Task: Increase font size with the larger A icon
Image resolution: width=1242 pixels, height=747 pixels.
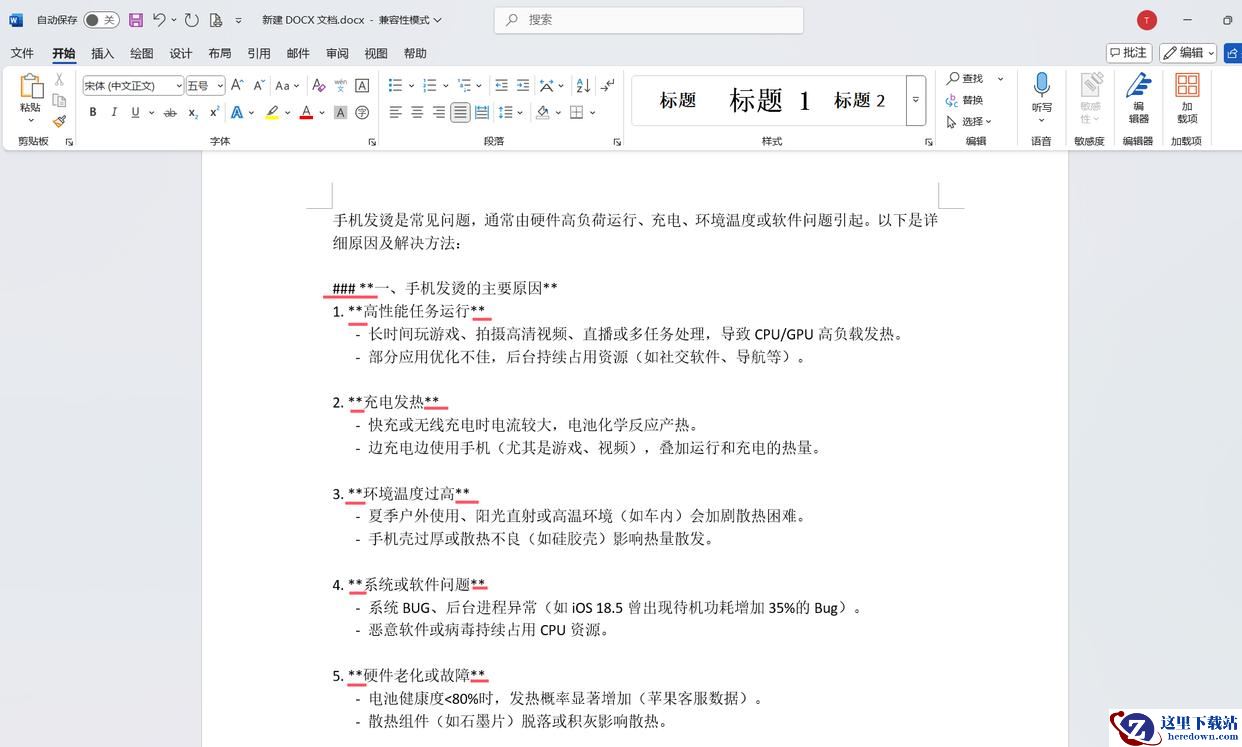Action: click(x=237, y=86)
